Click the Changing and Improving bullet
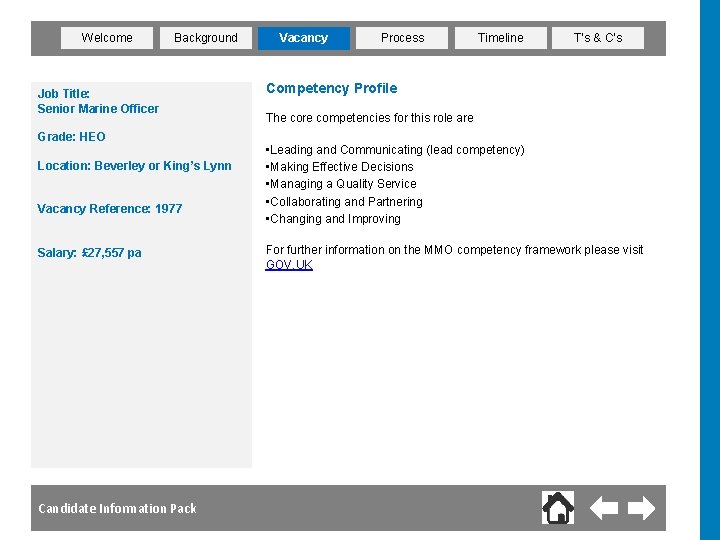This screenshot has height=540, width=720. coord(333,219)
